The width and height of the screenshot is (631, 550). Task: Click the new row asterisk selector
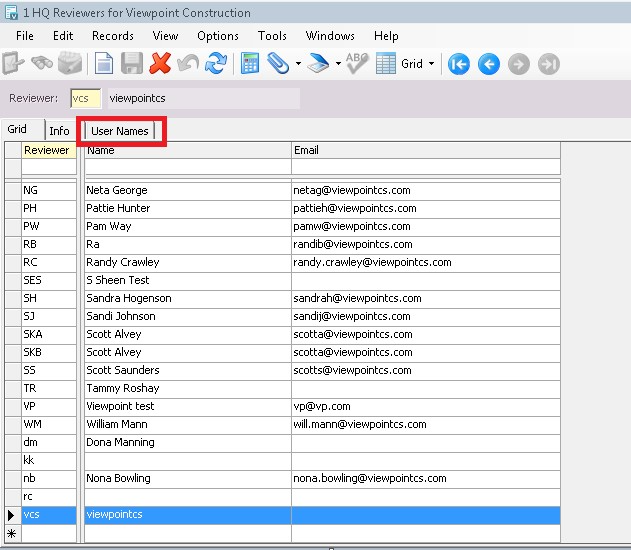click(12, 534)
